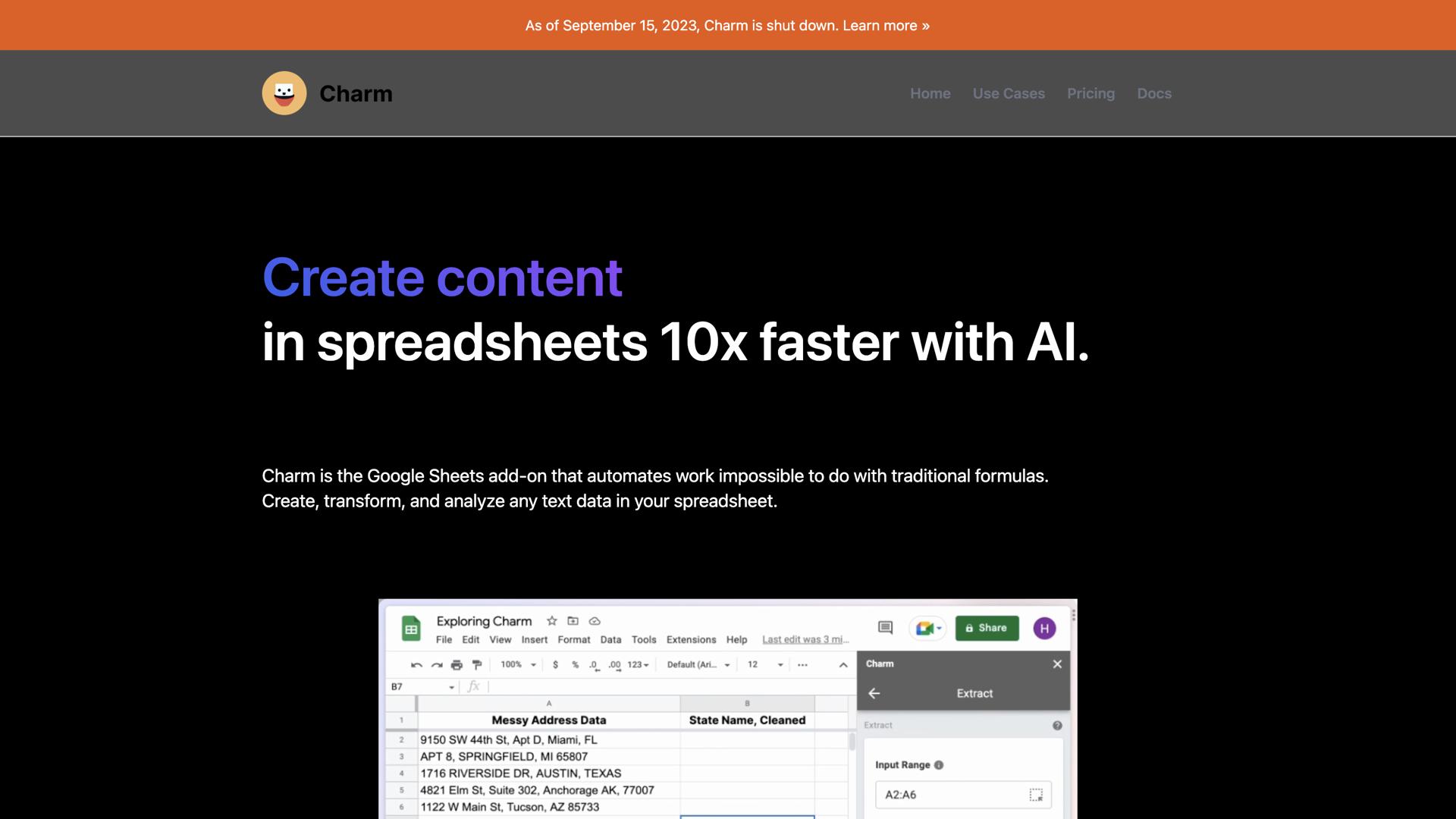Open the 100% zoom dropdown
The height and width of the screenshot is (819, 1456).
[519, 665]
